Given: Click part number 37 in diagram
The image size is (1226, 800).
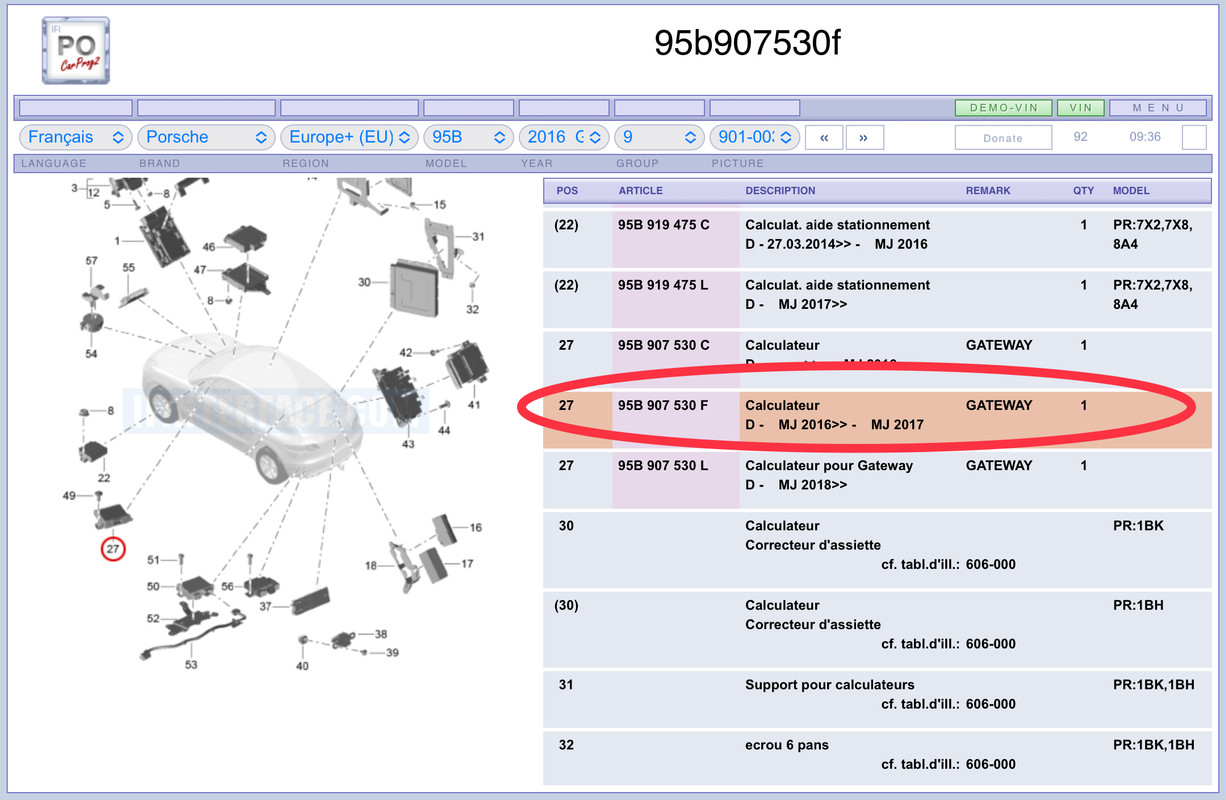Looking at the screenshot, I should [265, 607].
